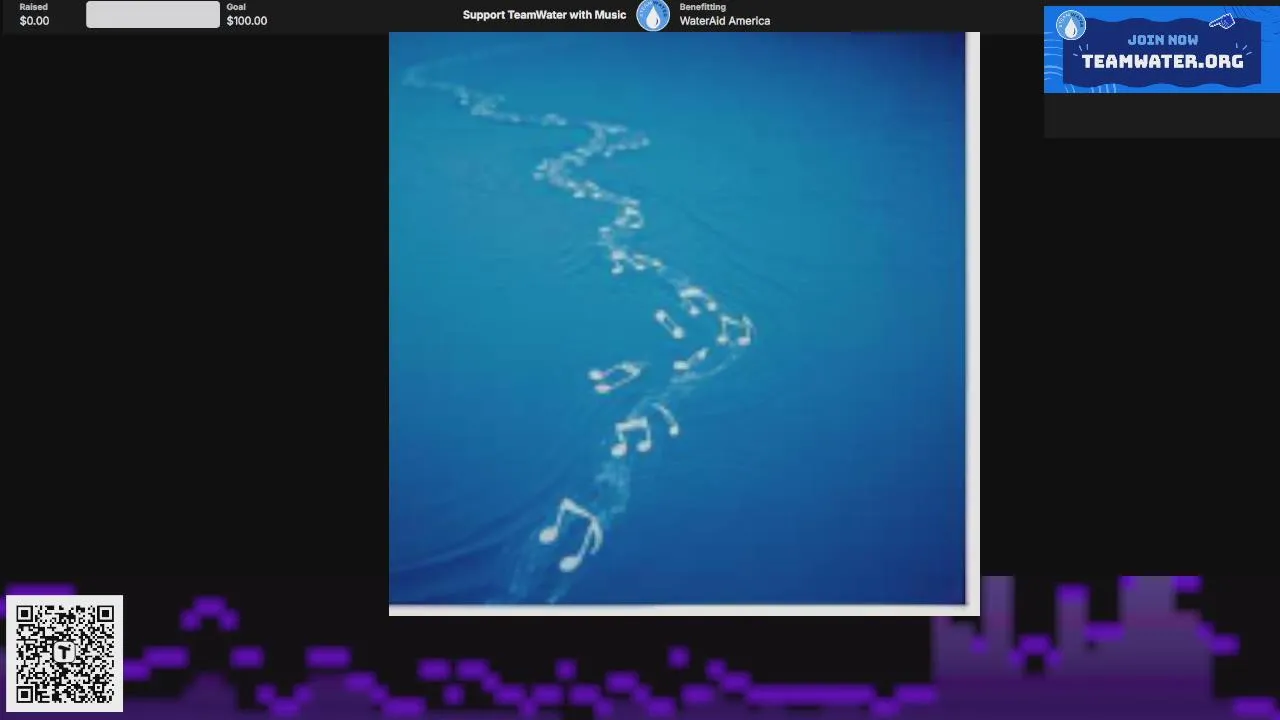This screenshot has height=720, width=1280.
Task: Click the "Goal" label
Action: pos(236,7)
